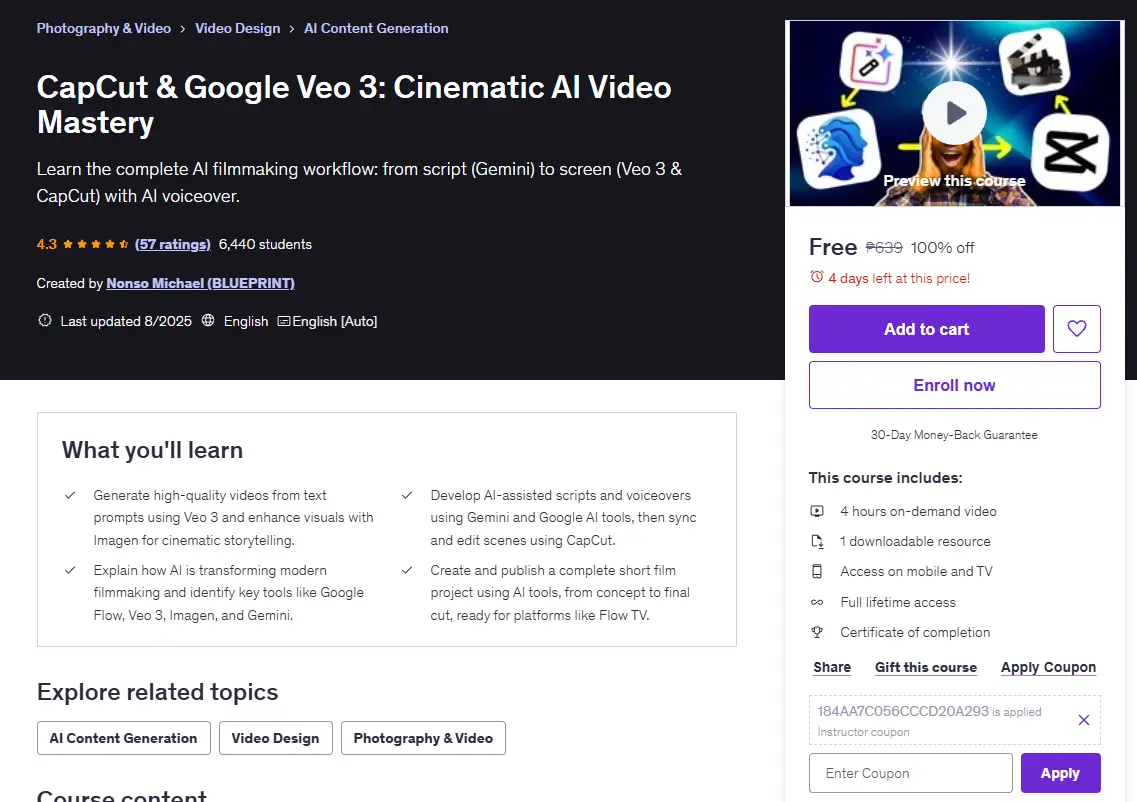Click Preview this course caption
This screenshot has height=802, width=1137.
coord(954,181)
